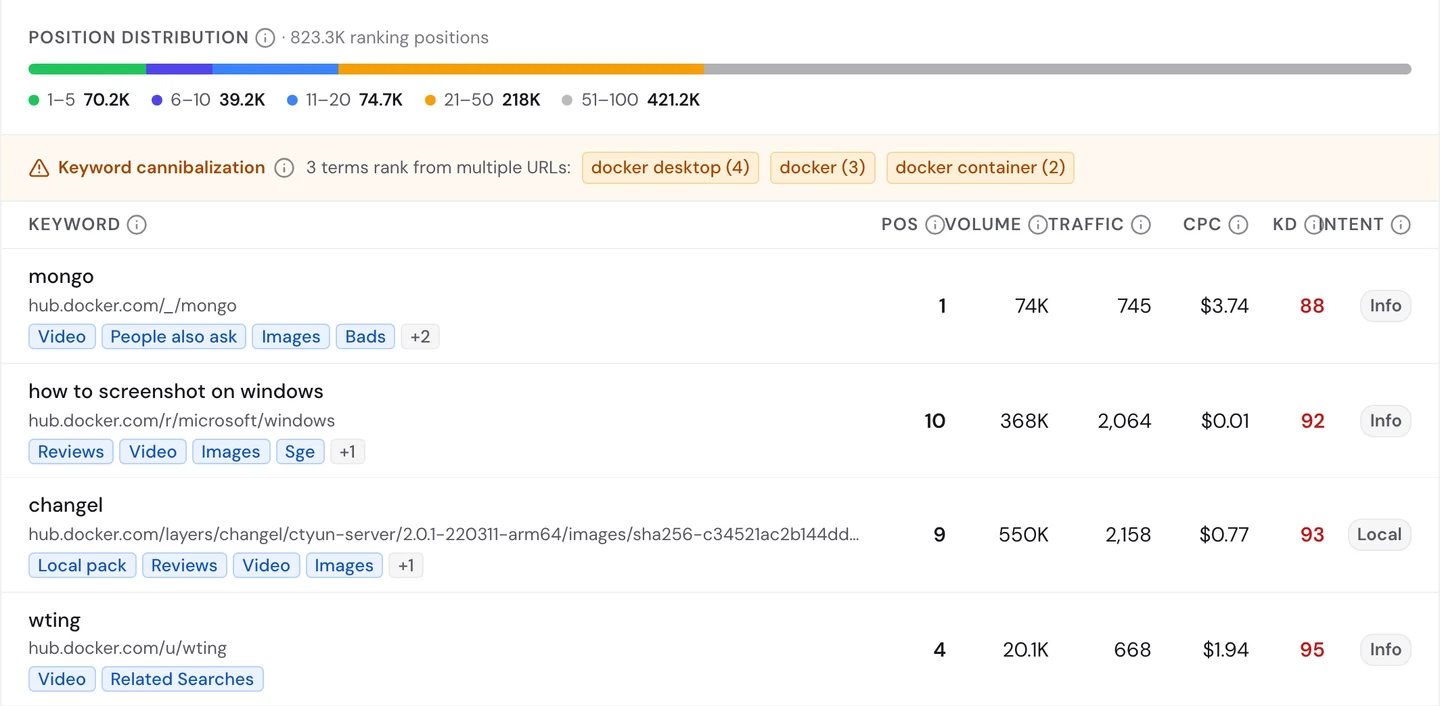Click the Local intent badge
The height and width of the screenshot is (706, 1440).
coord(1379,535)
